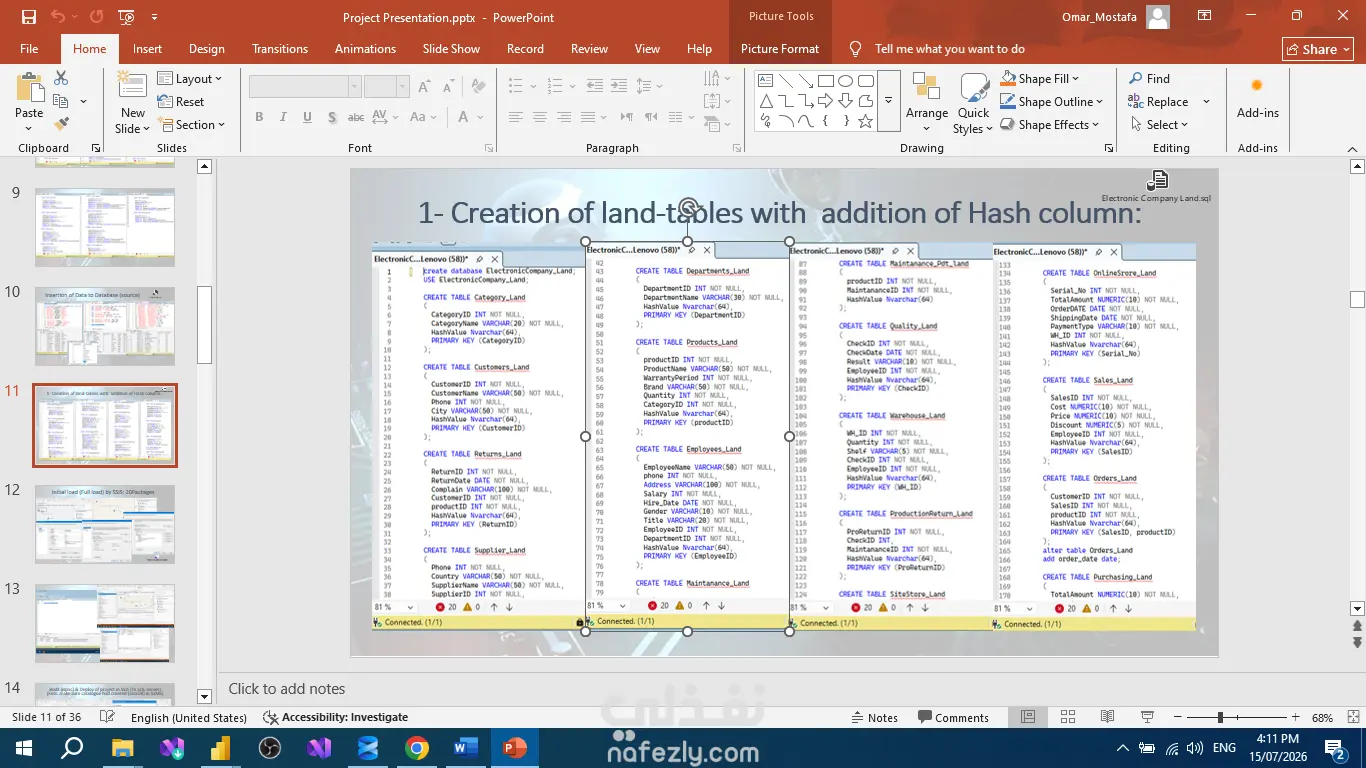1366x768 pixels.
Task: Toggle Strikethrough formatting
Action: coord(356,117)
